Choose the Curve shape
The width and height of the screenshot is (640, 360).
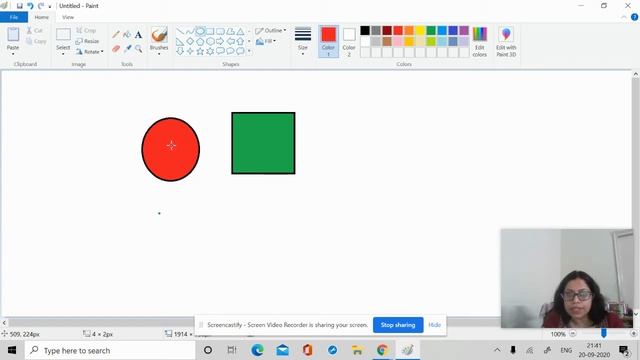(190, 31)
